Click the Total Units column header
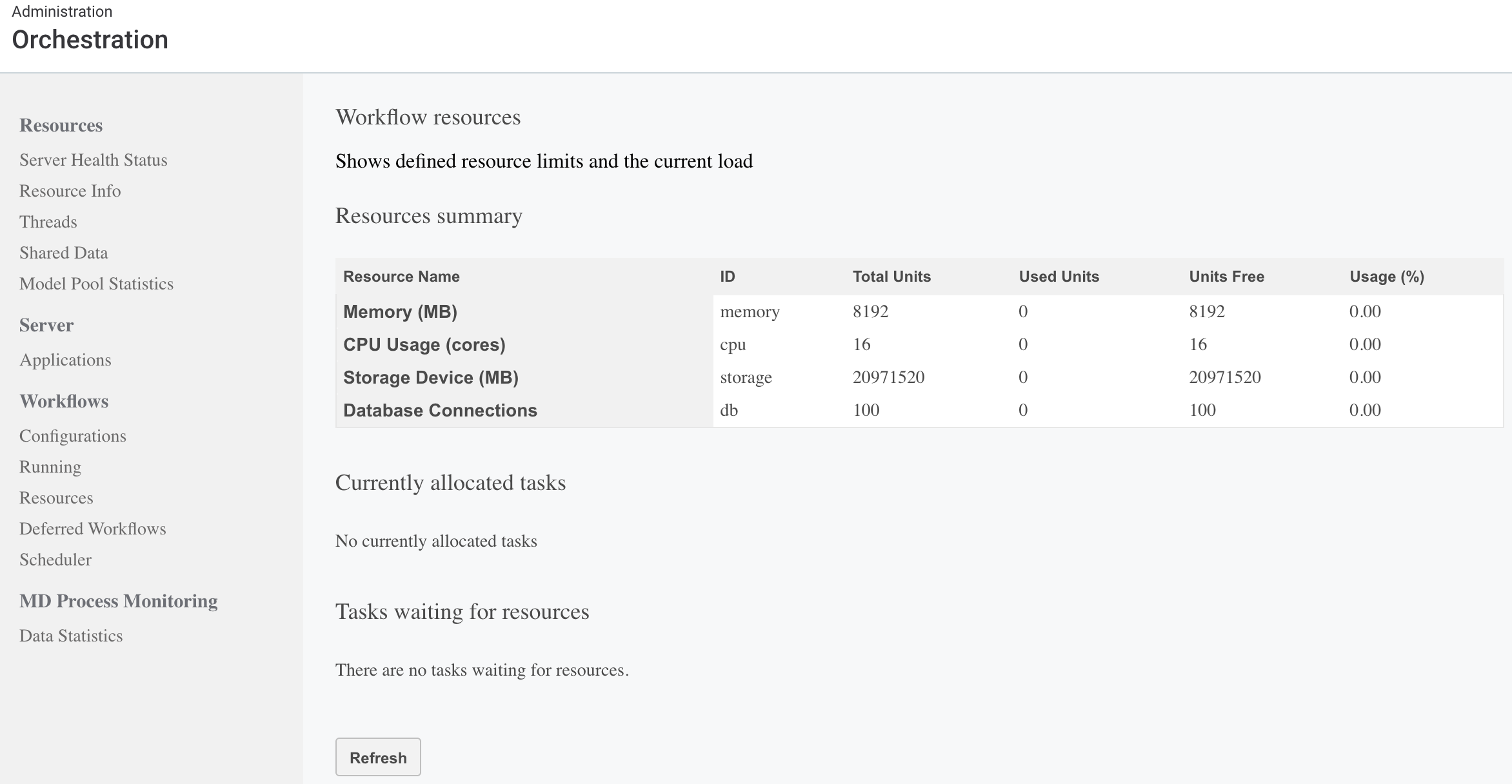 tap(892, 276)
